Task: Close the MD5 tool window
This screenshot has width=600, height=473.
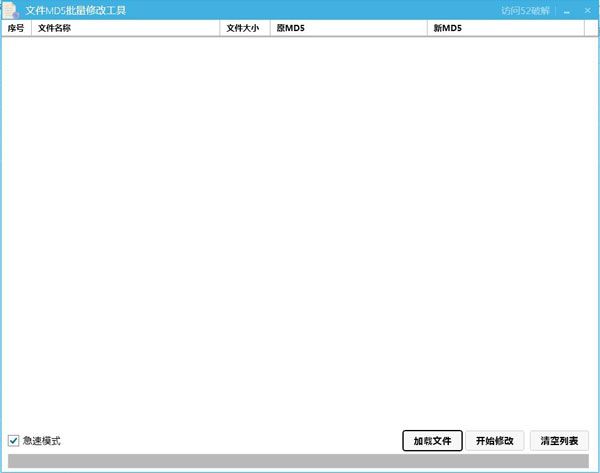Action: [x=587, y=11]
